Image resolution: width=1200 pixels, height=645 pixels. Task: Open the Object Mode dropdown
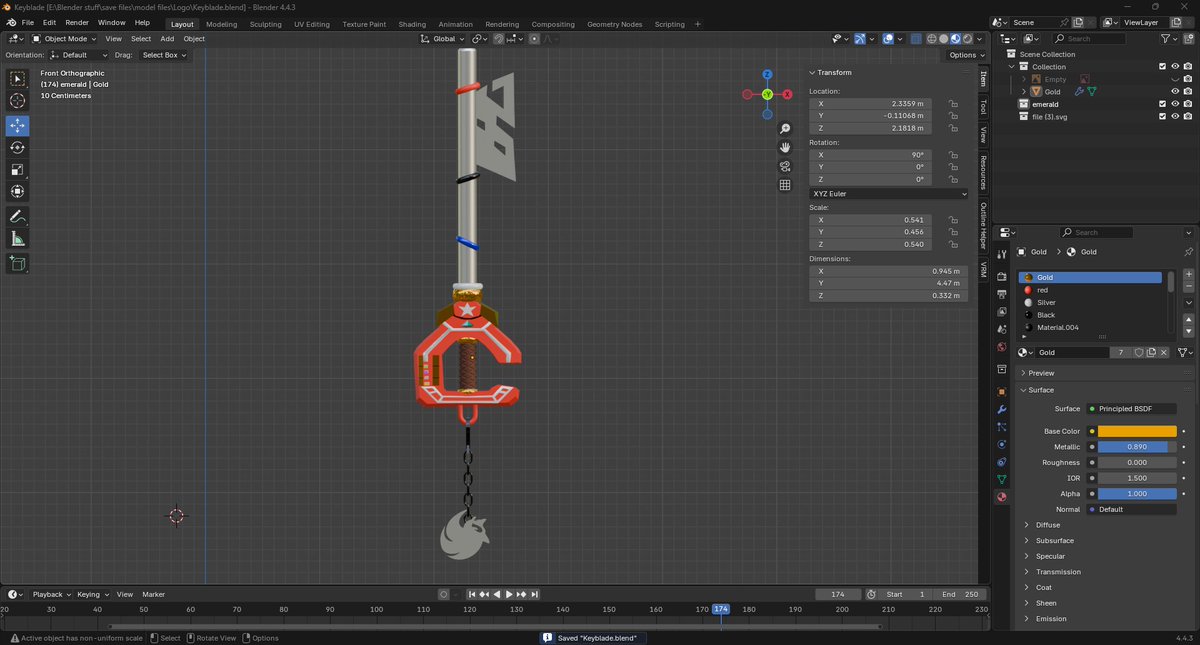64,39
